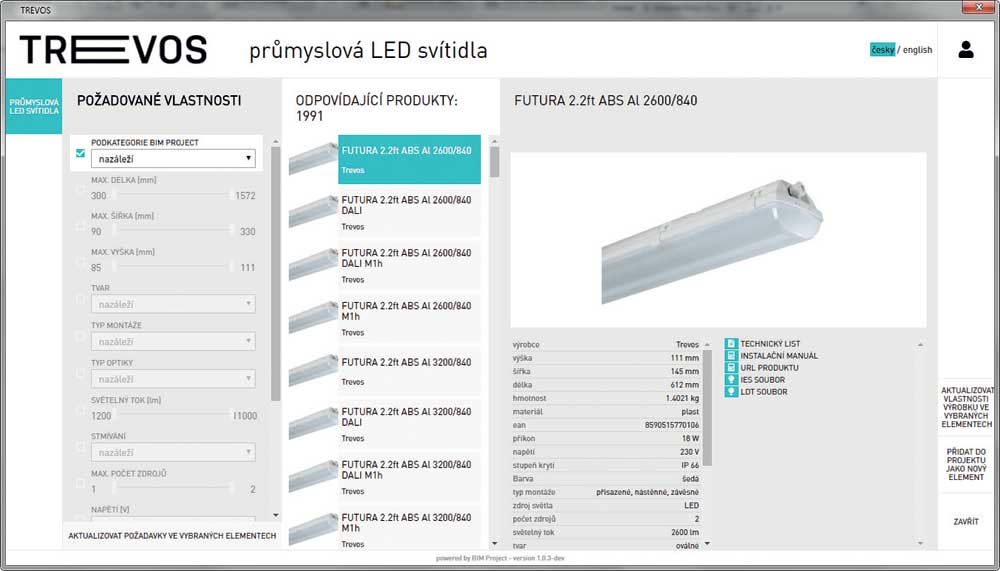Enable the Stmívání filter checkbox
The image size is (1000, 571).
80,447
